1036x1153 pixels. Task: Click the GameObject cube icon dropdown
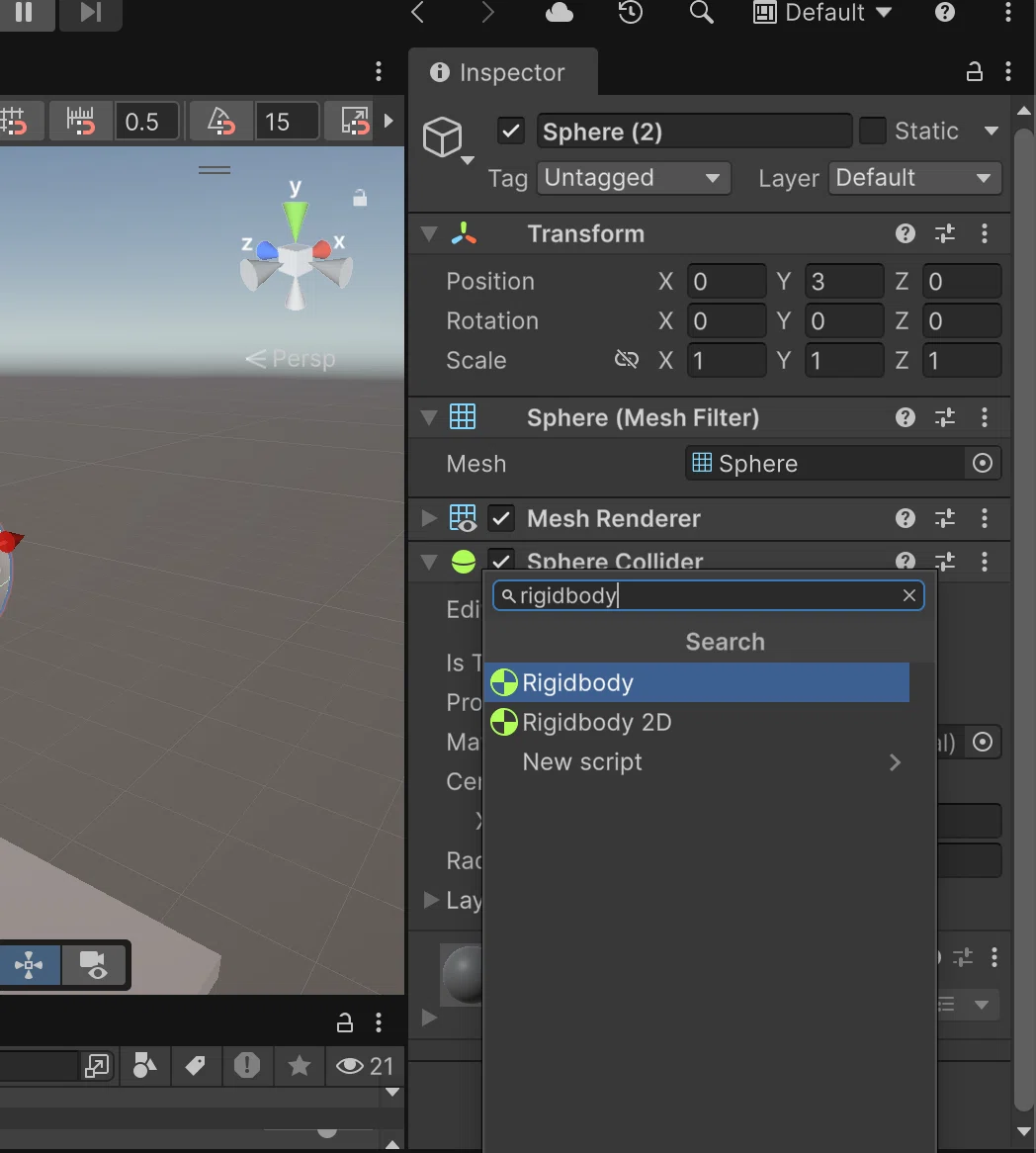pyautogui.click(x=447, y=138)
